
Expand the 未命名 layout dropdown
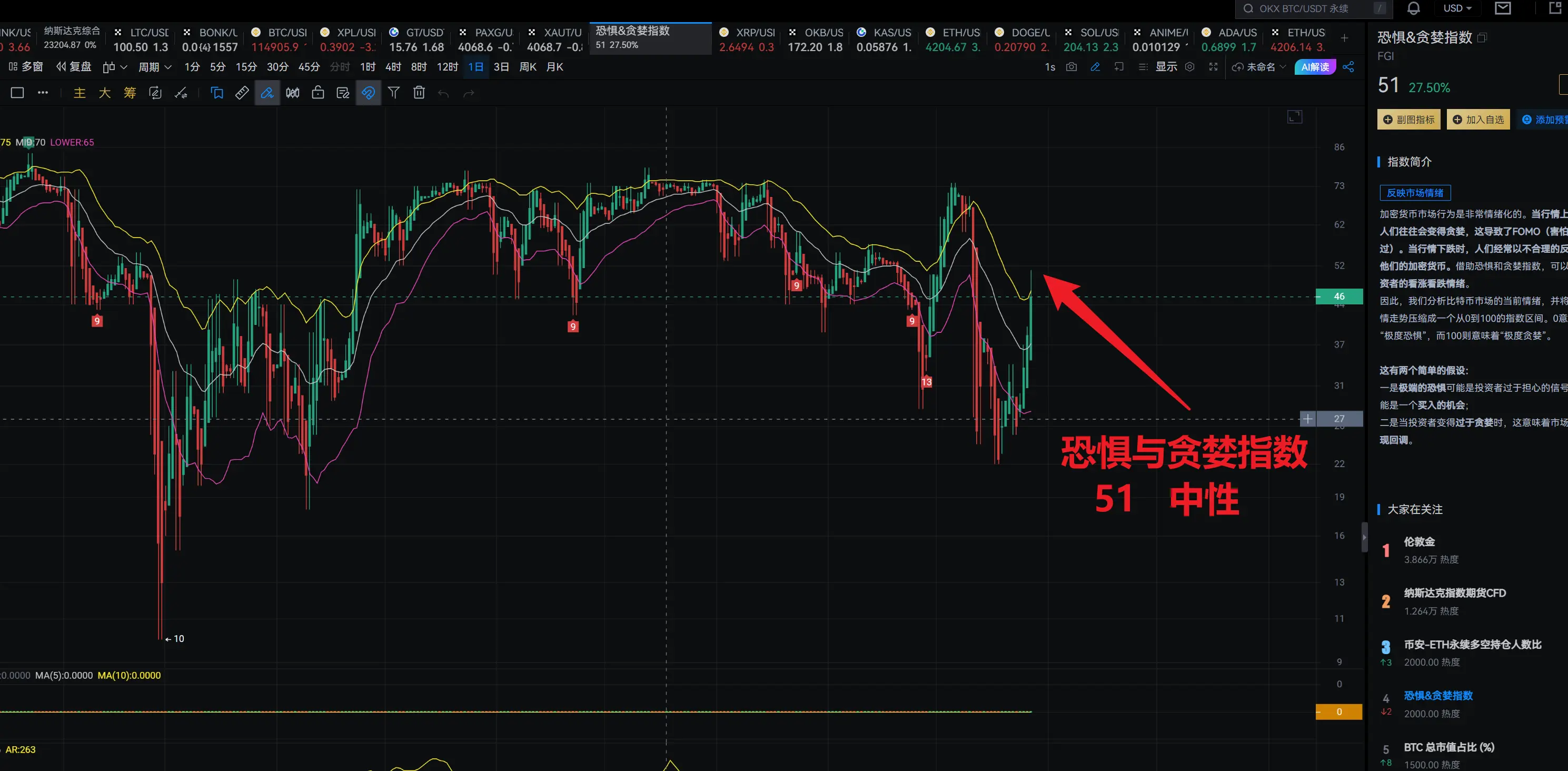tap(1259, 67)
